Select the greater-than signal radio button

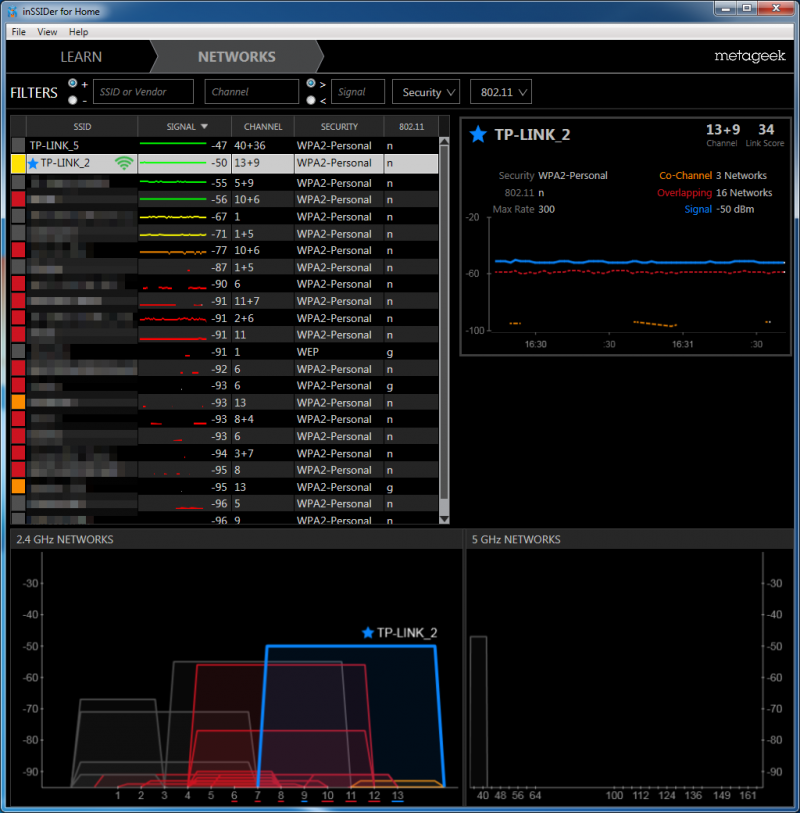pos(311,83)
